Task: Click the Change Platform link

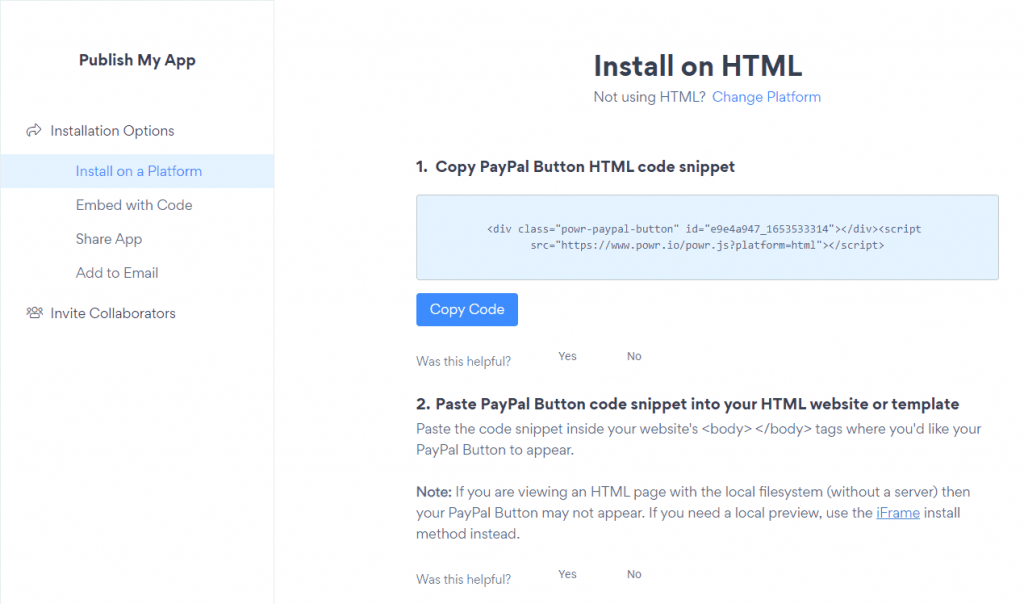Action: pos(766,97)
